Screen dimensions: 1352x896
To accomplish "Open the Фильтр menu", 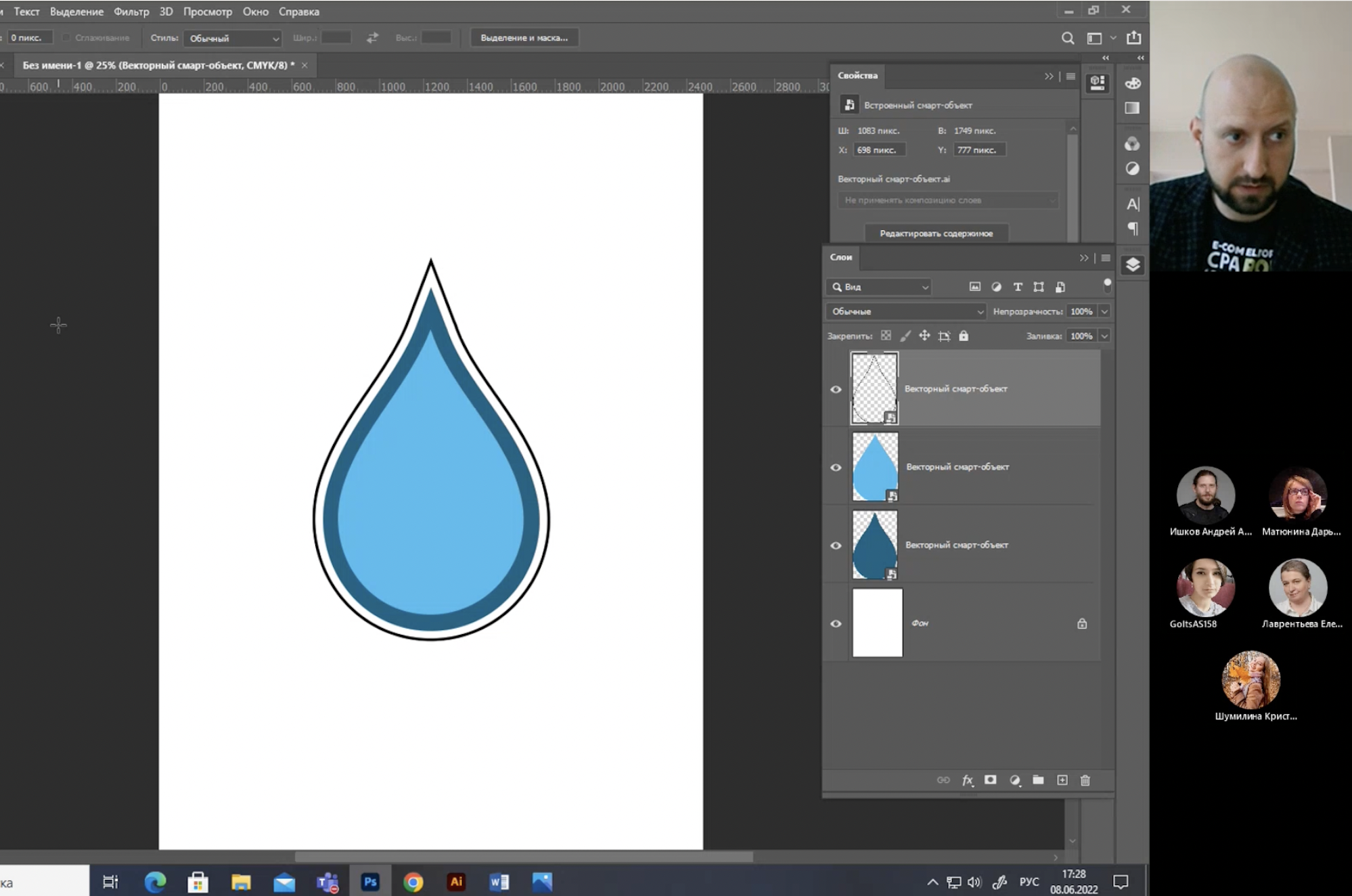I will point(131,12).
